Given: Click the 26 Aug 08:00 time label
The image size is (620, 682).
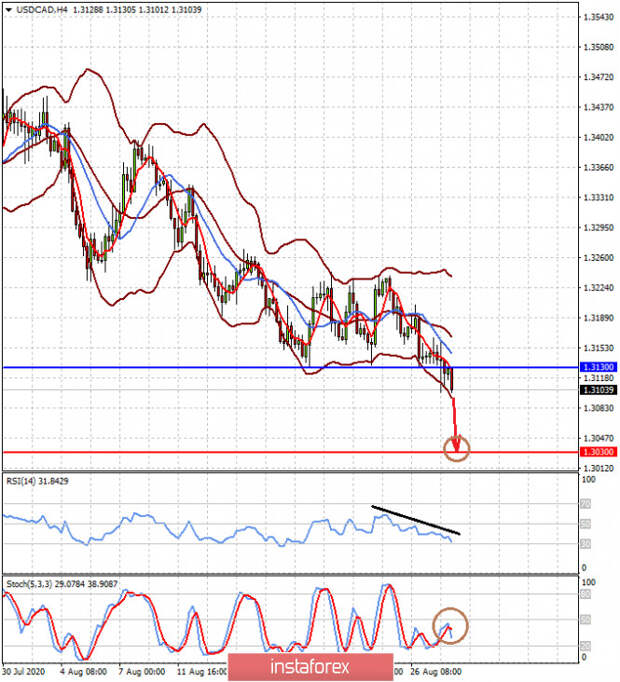Looking at the screenshot, I should (x=435, y=671).
